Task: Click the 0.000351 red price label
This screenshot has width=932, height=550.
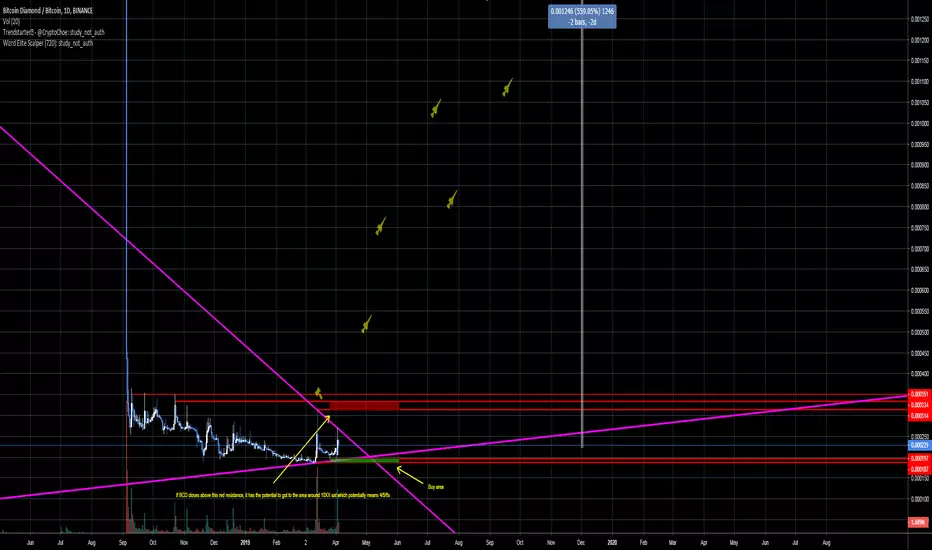Action: click(920, 394)
